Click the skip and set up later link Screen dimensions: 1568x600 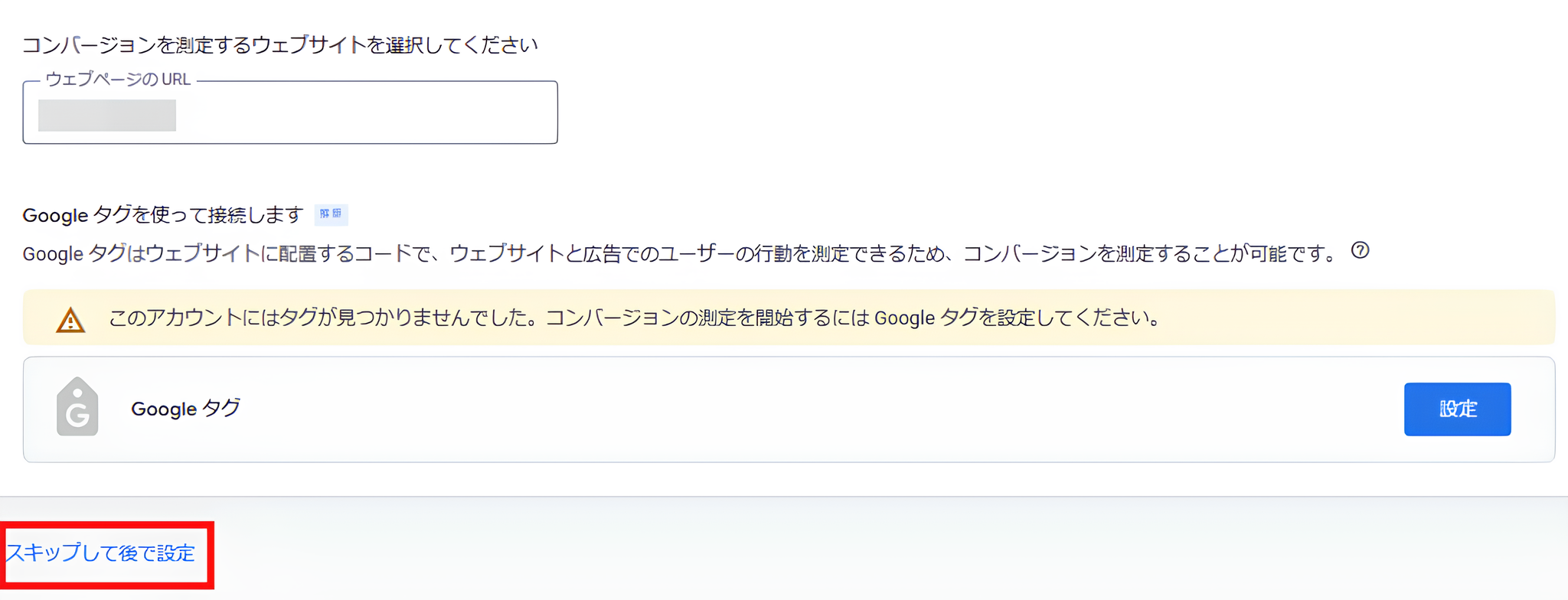[100, 554]
